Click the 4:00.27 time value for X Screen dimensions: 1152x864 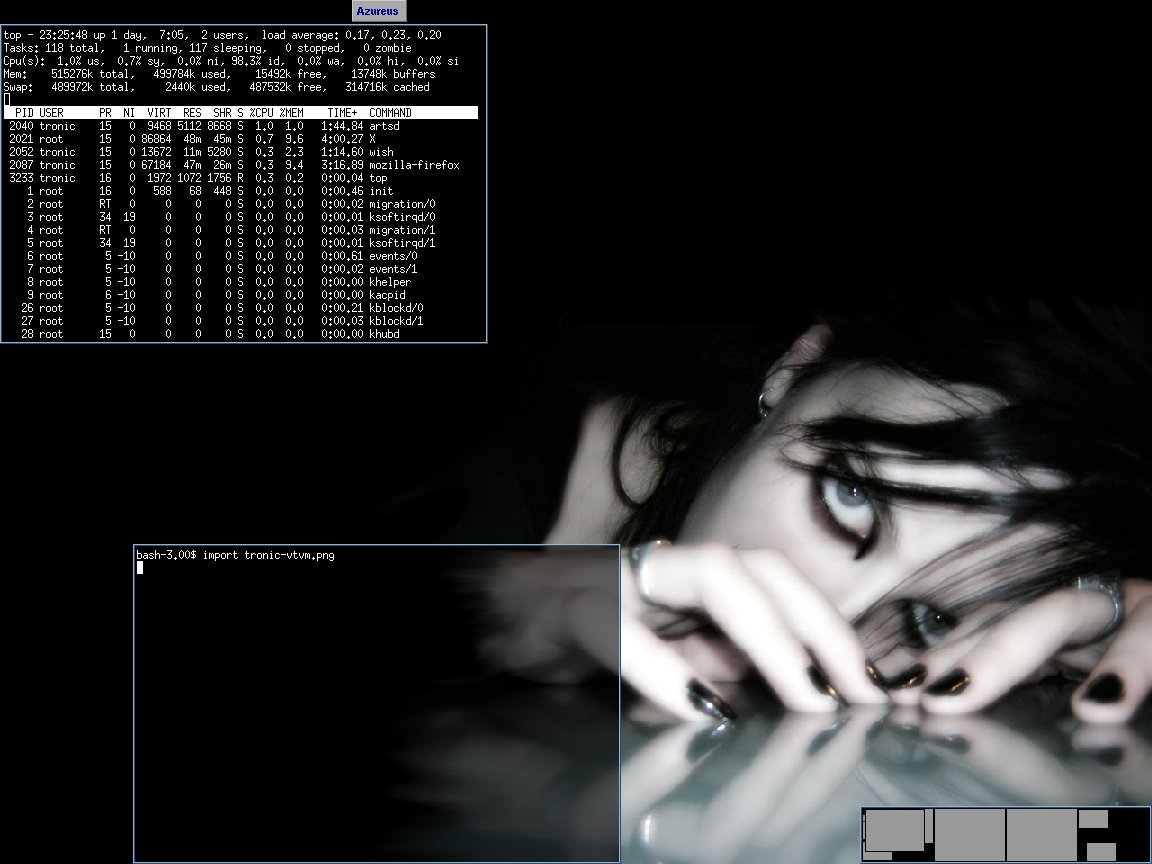tap(342, 139)
